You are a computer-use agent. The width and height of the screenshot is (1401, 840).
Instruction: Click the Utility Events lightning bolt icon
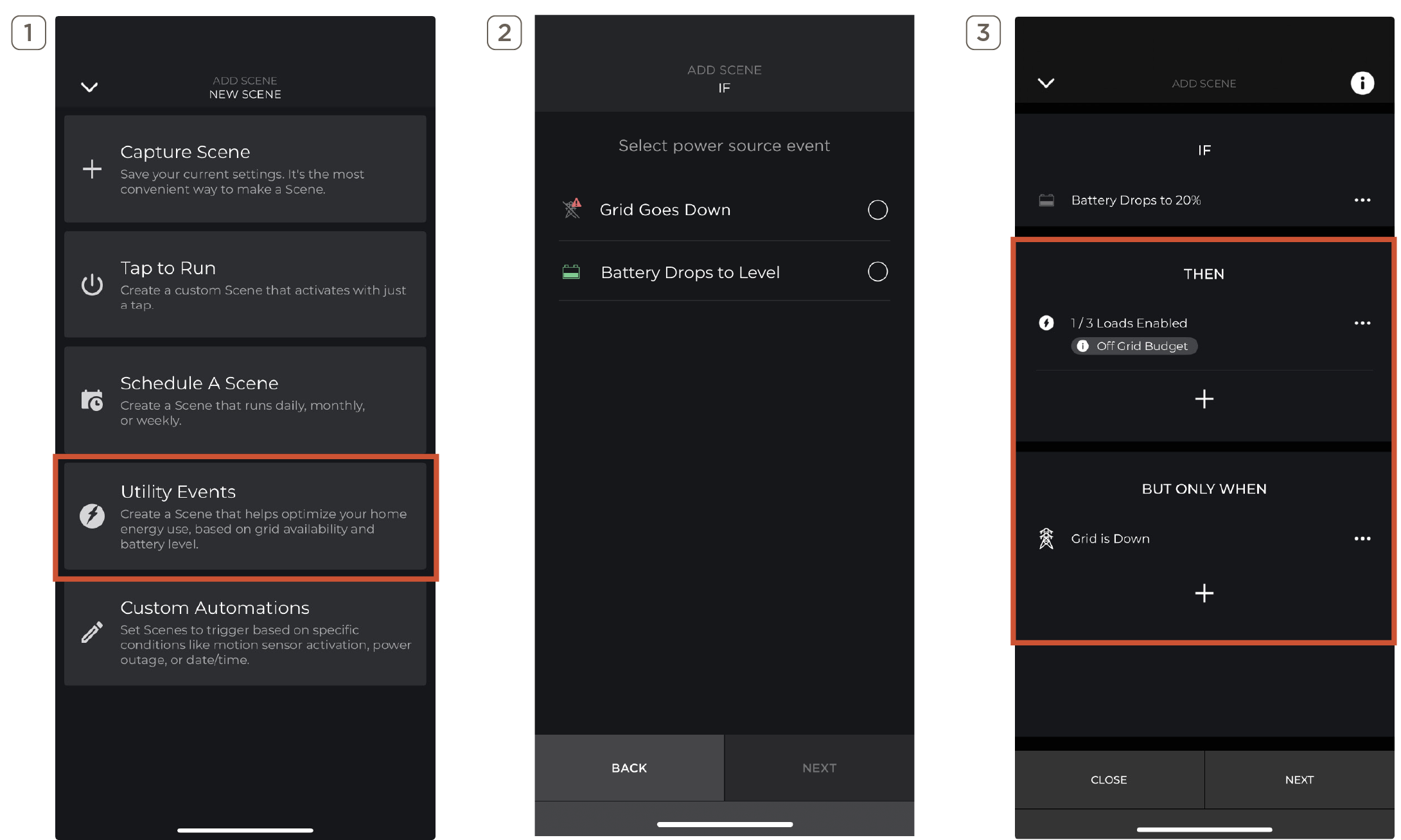point(92,516)
